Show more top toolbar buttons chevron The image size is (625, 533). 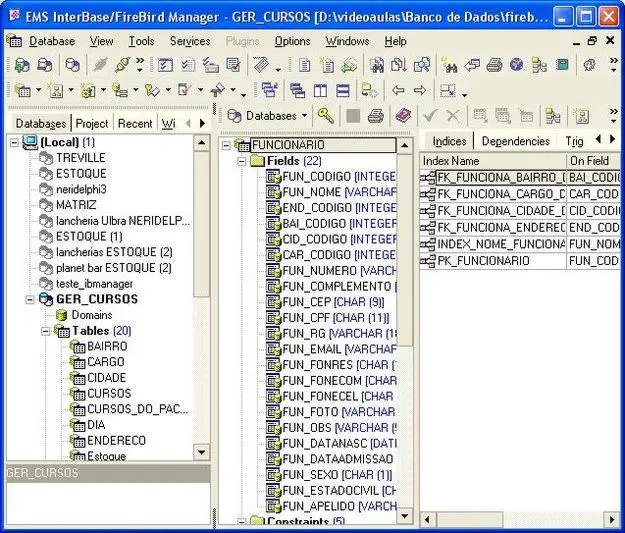tap(614, 64)
